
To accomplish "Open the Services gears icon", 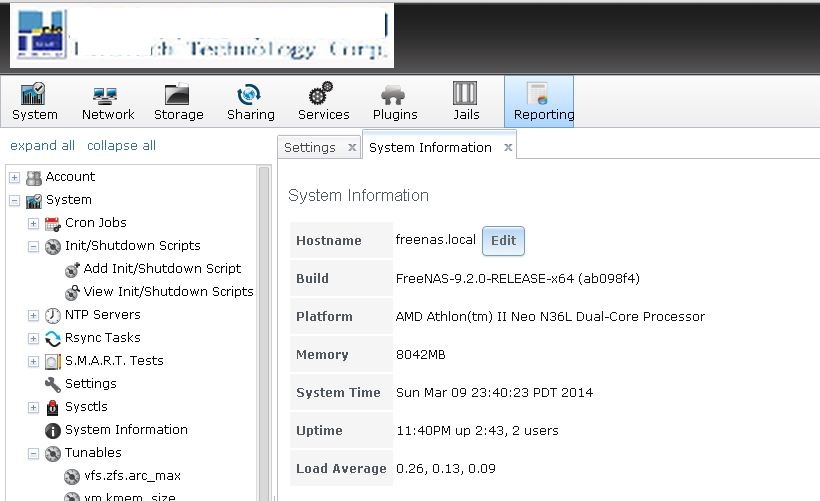I will pos(321,94).
